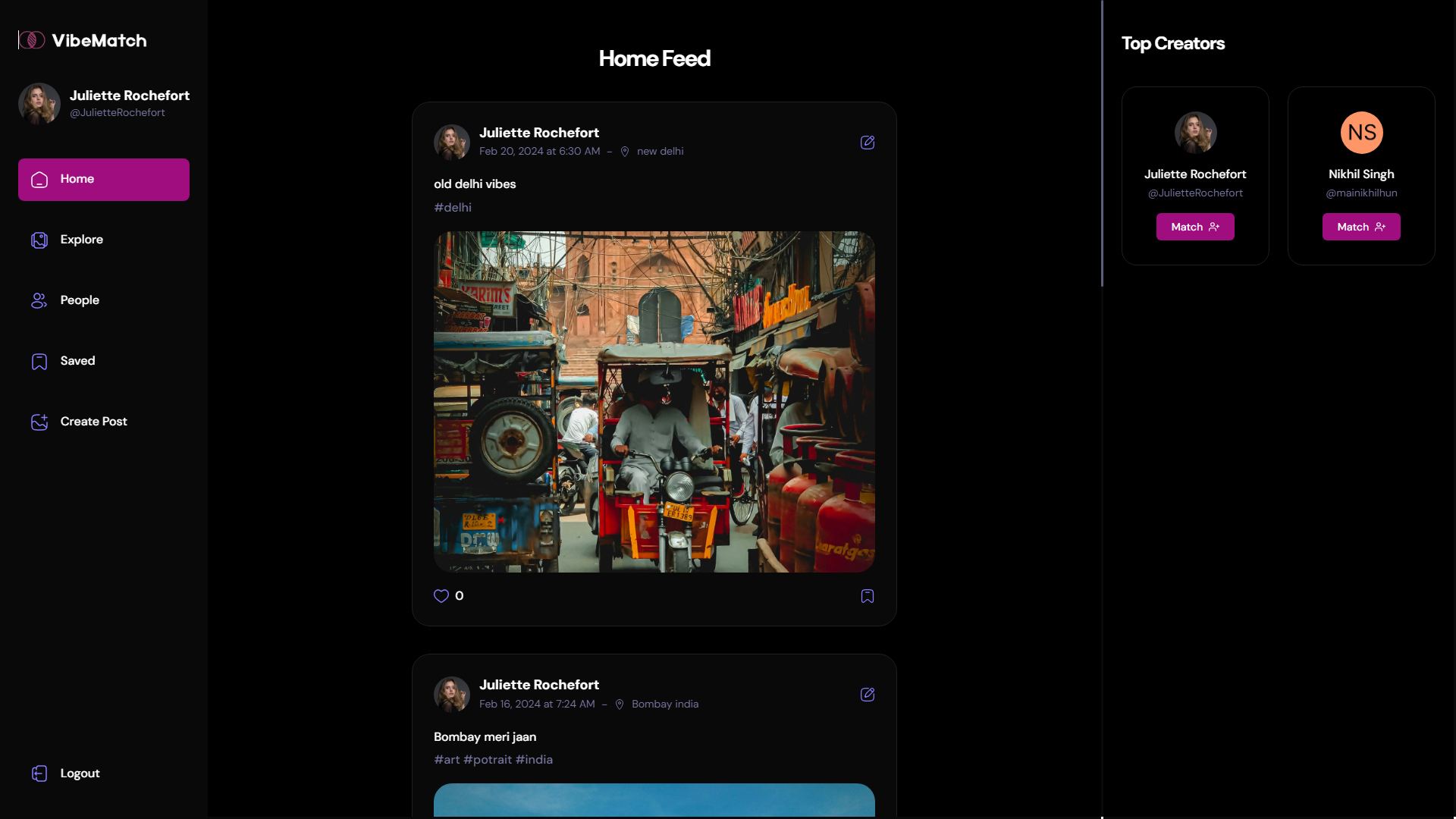Open the old Delhi rickshaw photo
Image resolution: width=1456 pixels, height=819 pixels.
654,402
